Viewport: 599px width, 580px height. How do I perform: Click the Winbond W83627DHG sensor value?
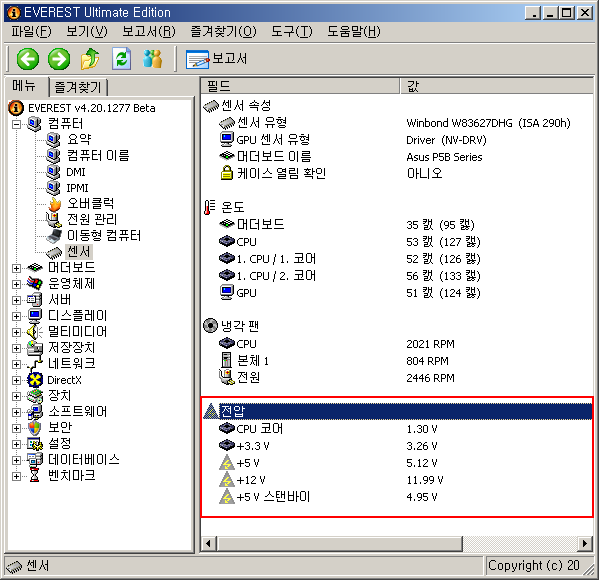coord(488,123)
